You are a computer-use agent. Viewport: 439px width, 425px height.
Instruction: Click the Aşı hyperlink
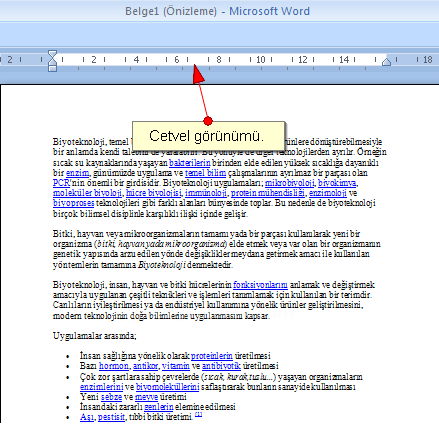pyautogui.click(x=87, y=417)
